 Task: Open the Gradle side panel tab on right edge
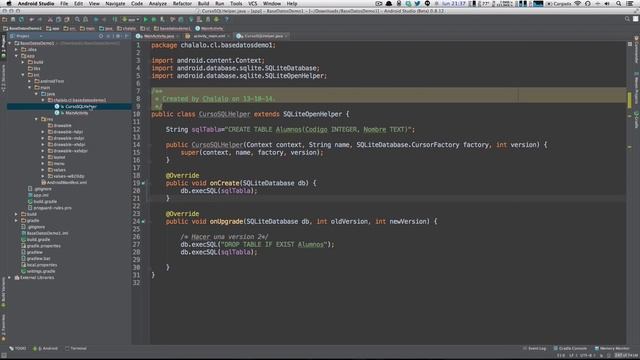(x=636, y=120)
